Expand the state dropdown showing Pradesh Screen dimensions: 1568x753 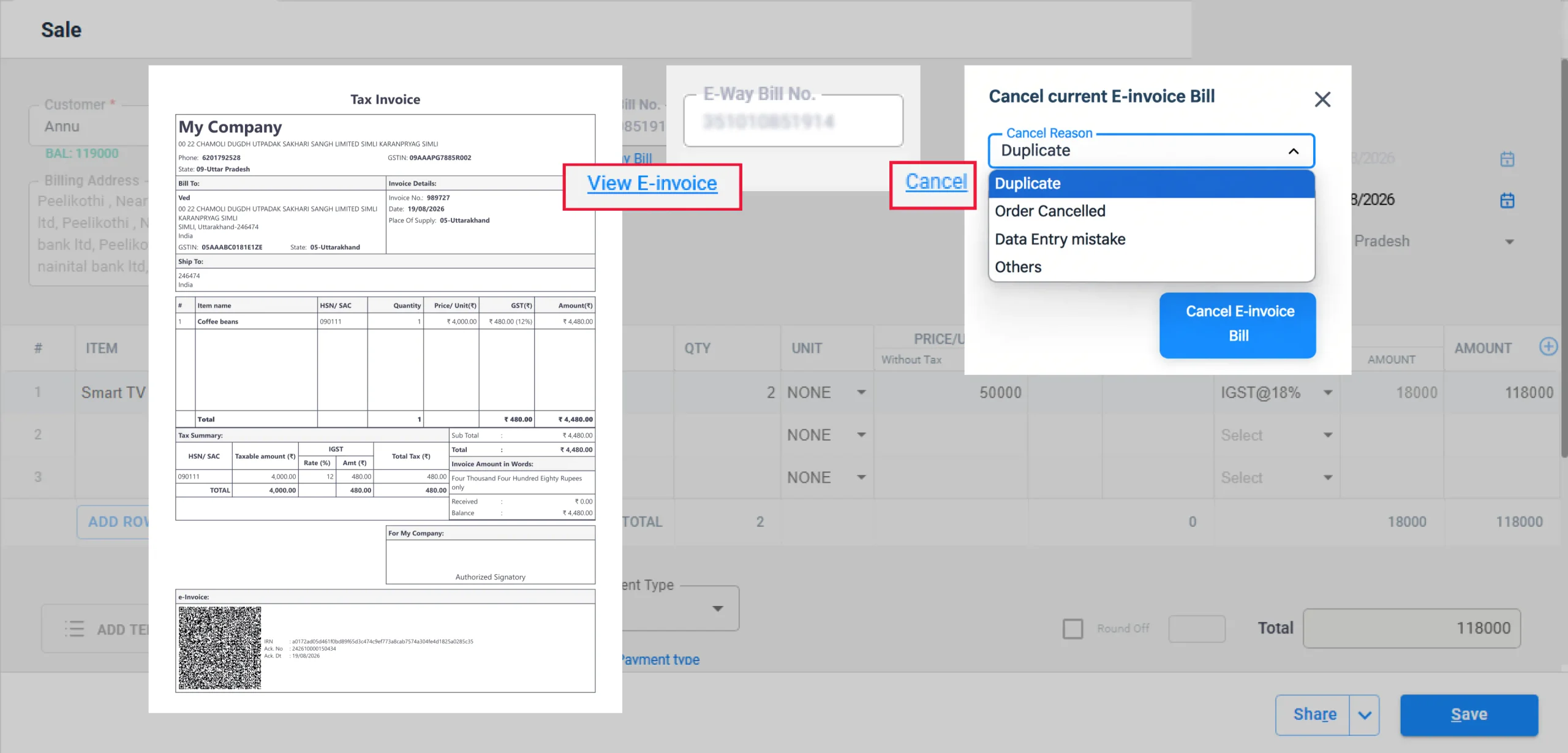(1510, 241)
